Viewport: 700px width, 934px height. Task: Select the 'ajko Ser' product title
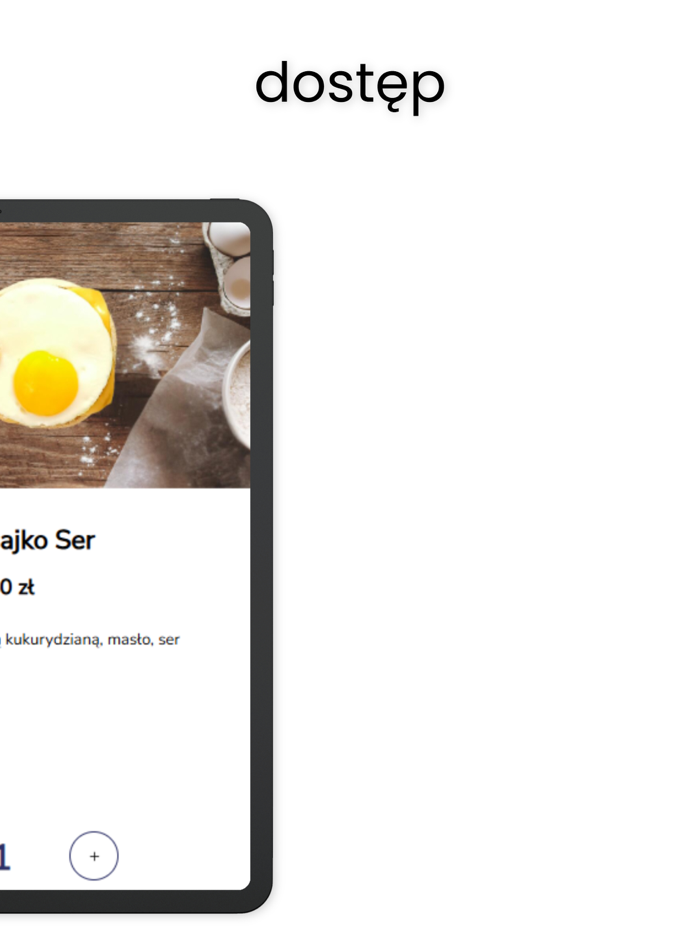pyautogui.click(x=47, y=540)
